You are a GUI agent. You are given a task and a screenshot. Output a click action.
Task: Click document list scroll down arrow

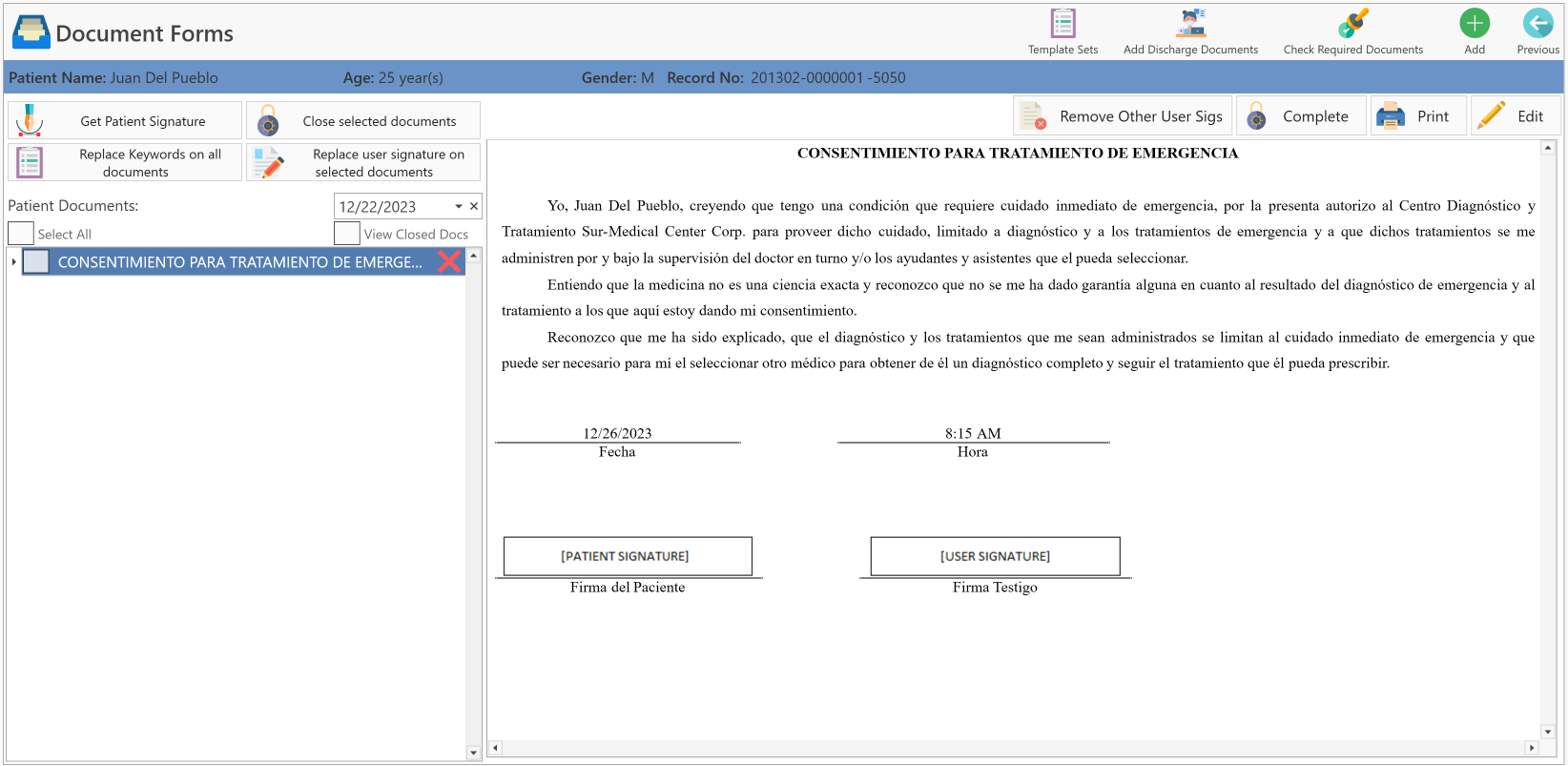[x=473, y=753]
